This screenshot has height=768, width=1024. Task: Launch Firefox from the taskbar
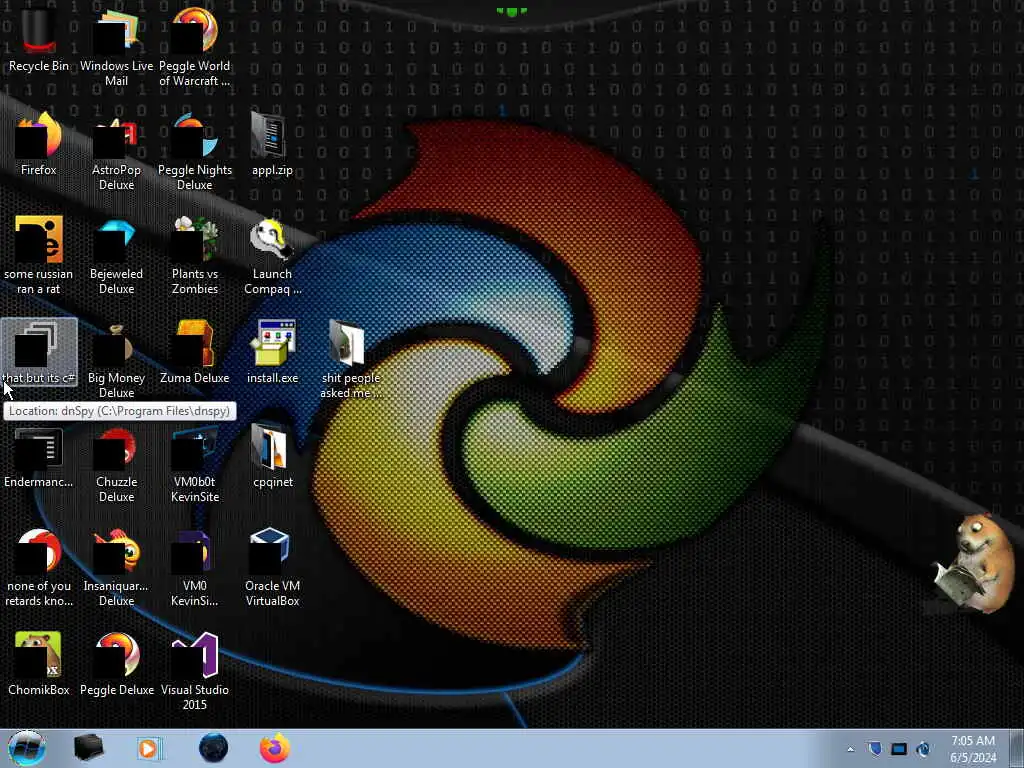tap(275, 748)
